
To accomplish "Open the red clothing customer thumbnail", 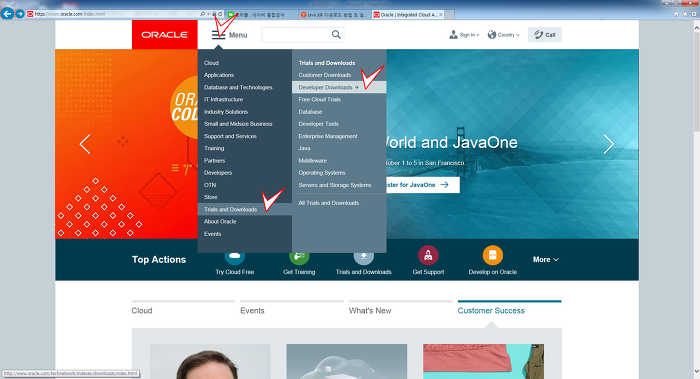I will coord(483,361).
